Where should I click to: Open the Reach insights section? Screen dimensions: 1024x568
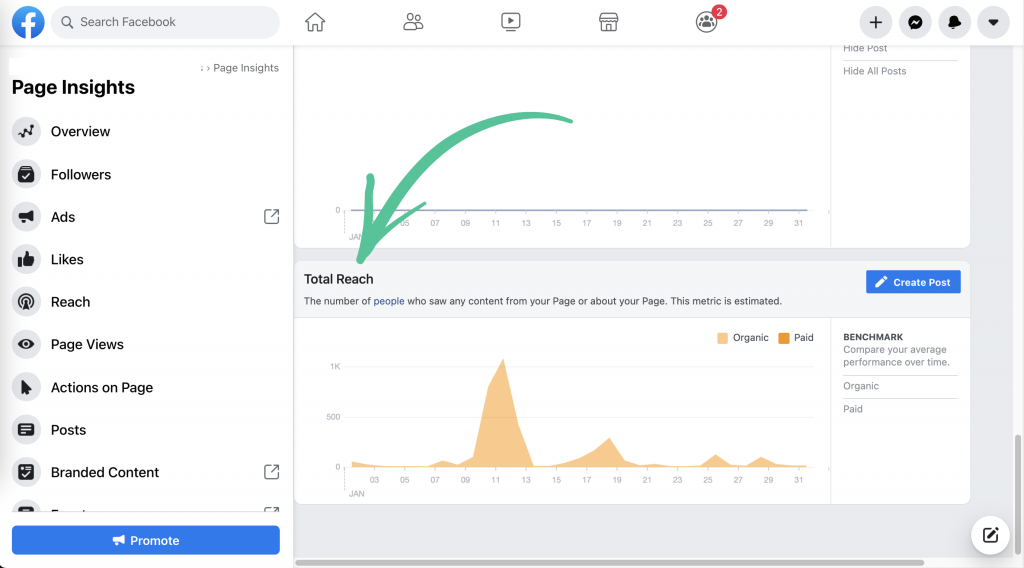click(146, 302)
